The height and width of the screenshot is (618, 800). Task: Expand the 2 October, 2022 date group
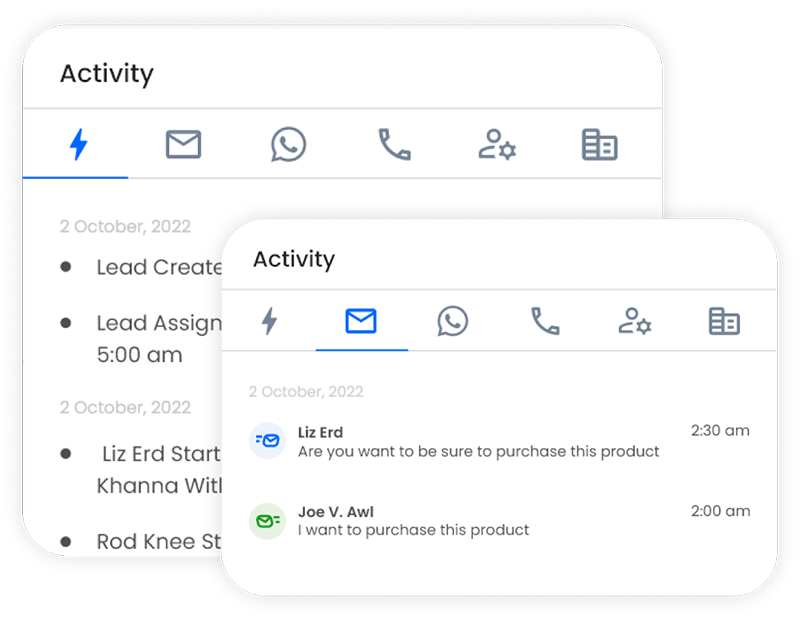click(x=303, y=392)
